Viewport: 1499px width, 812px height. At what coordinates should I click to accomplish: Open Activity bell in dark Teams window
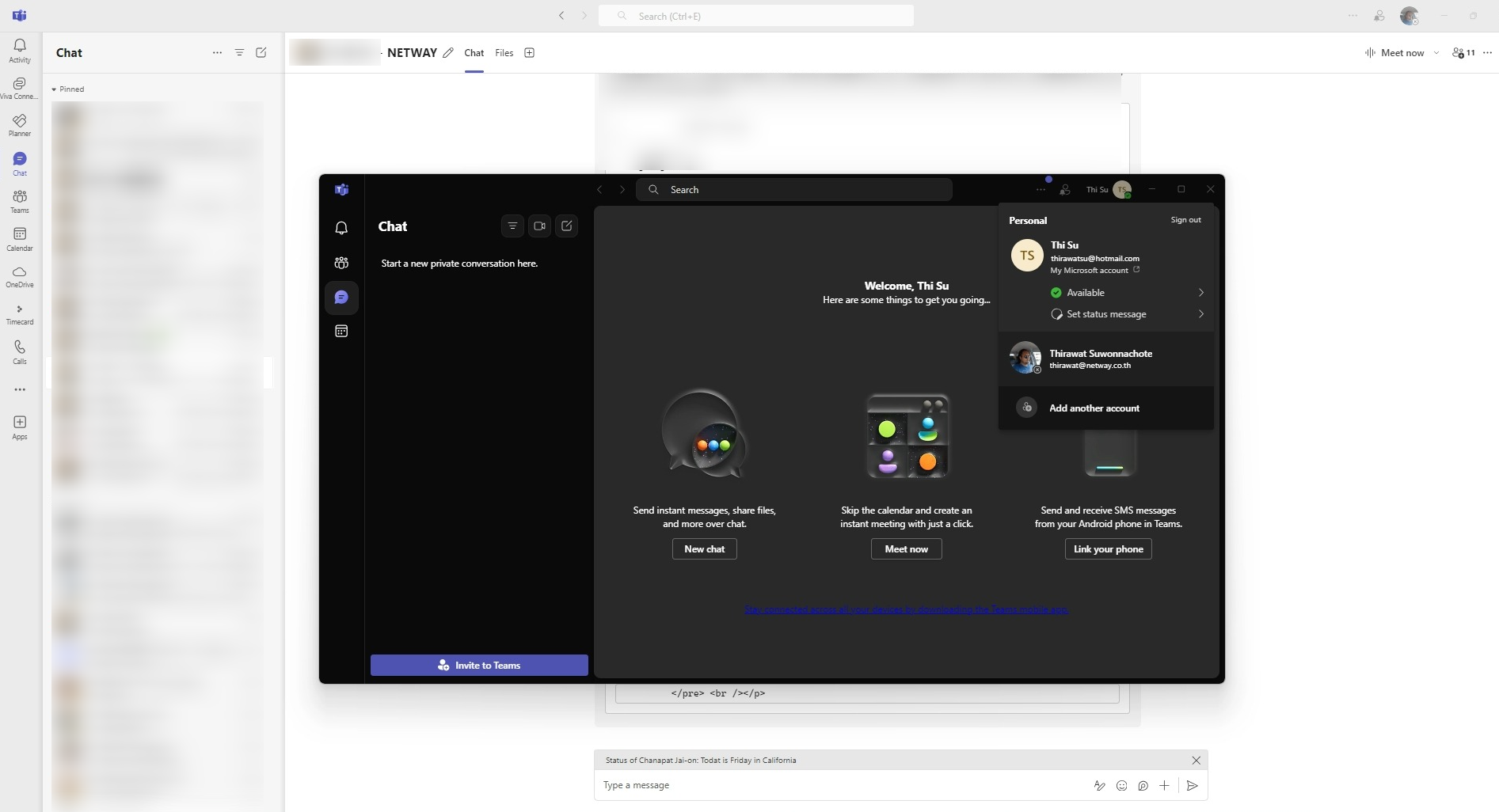tap(341, 228)
